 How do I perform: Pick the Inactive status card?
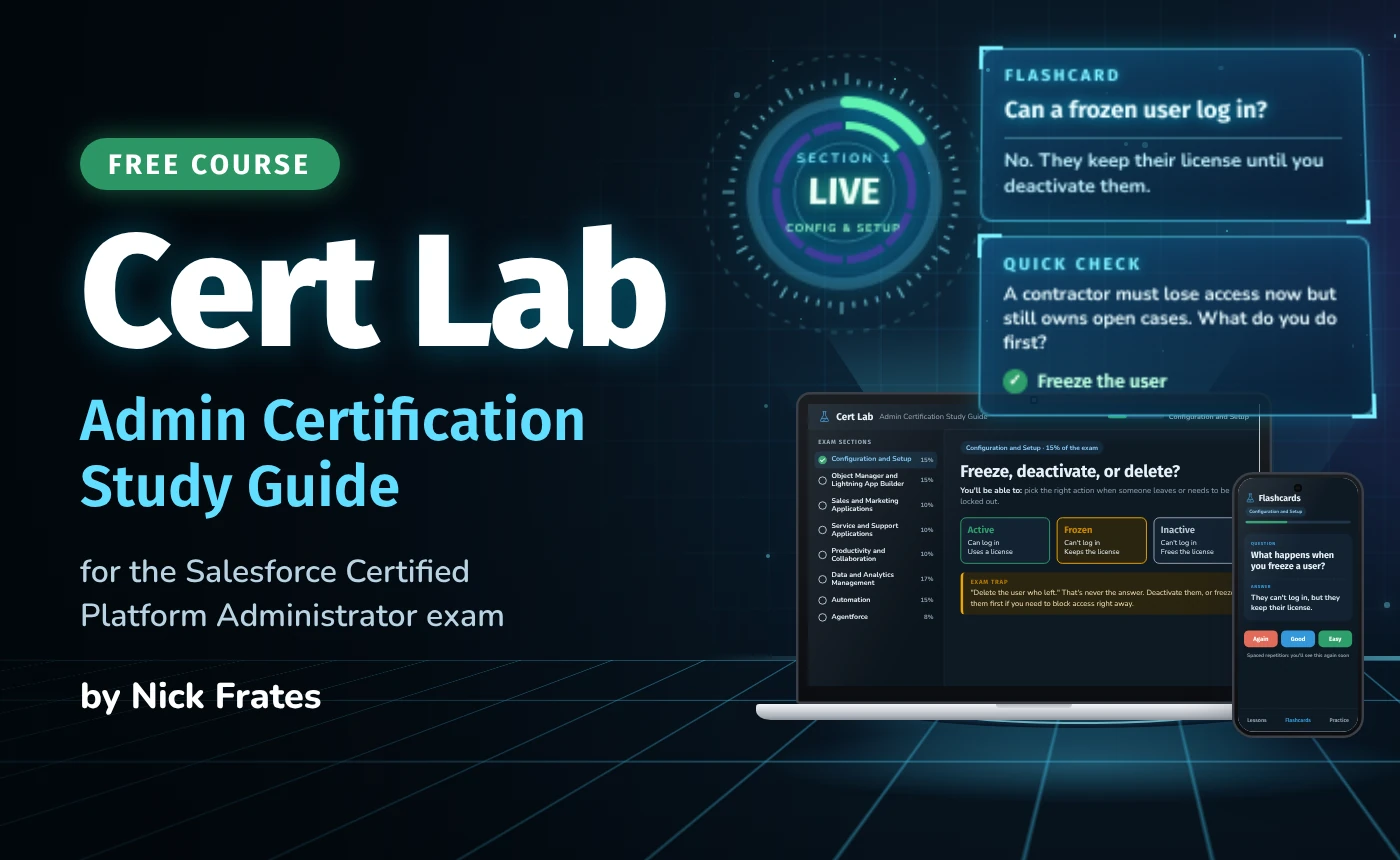1193,540
